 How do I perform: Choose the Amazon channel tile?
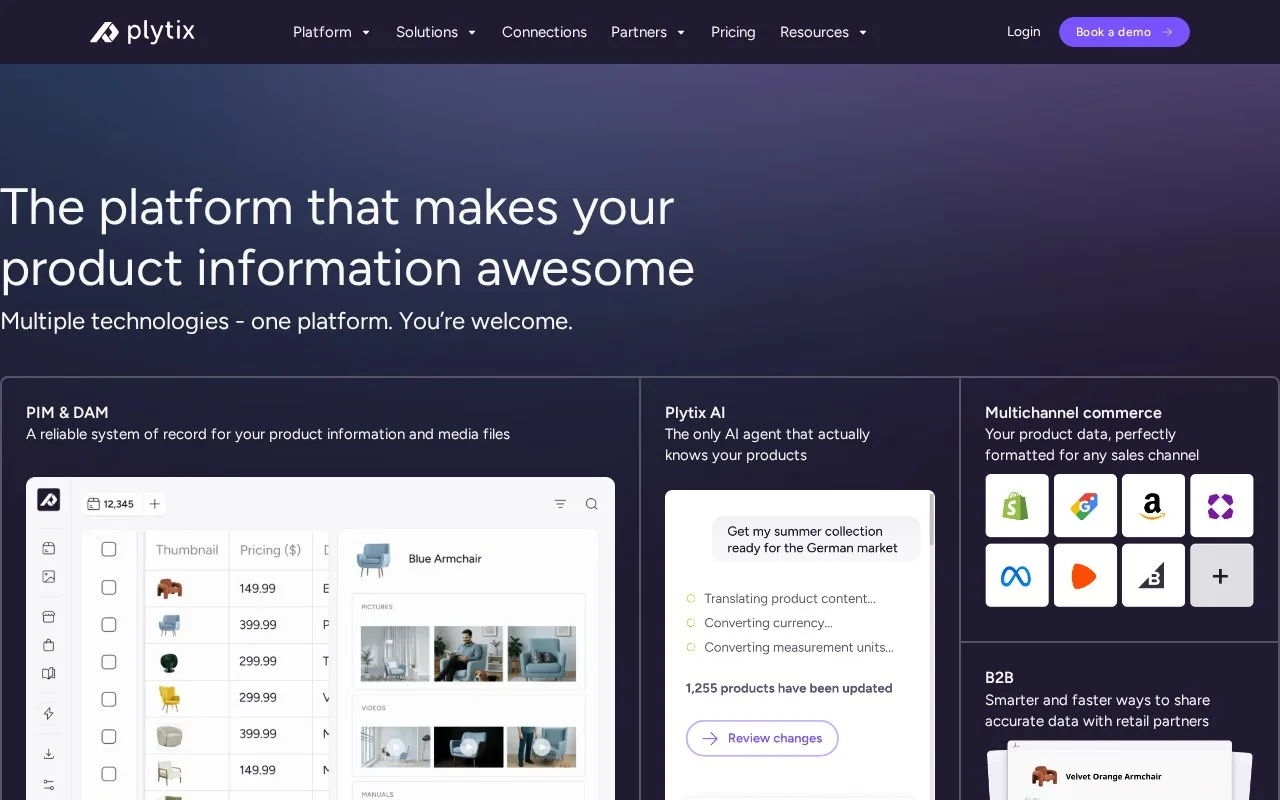1153,506
